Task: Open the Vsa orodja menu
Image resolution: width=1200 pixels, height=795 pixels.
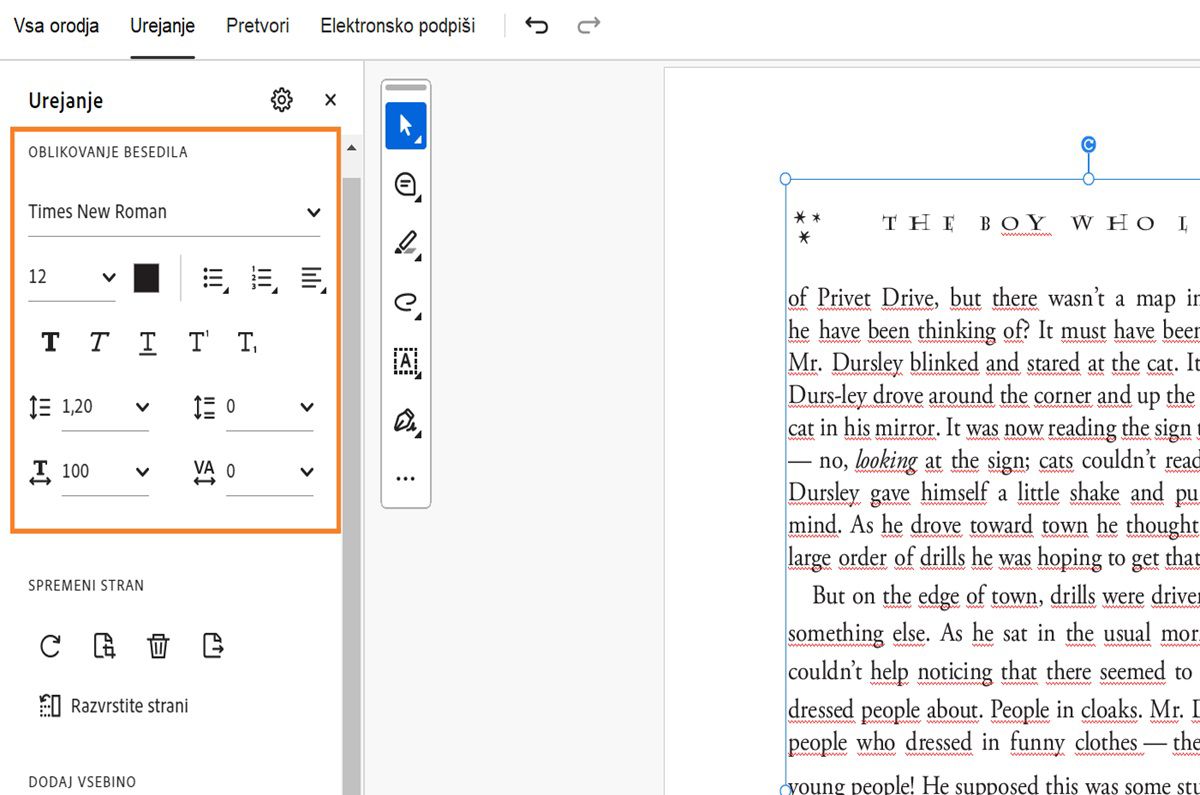Action: [56, 26]
